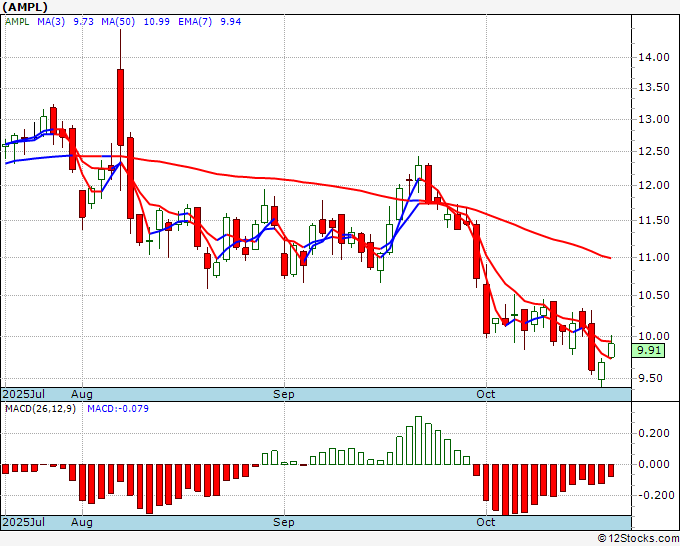Screen dimensions: 680x546
Task: Click the MACD(26,12,9) indicator label
Action: tap(40, 409)
